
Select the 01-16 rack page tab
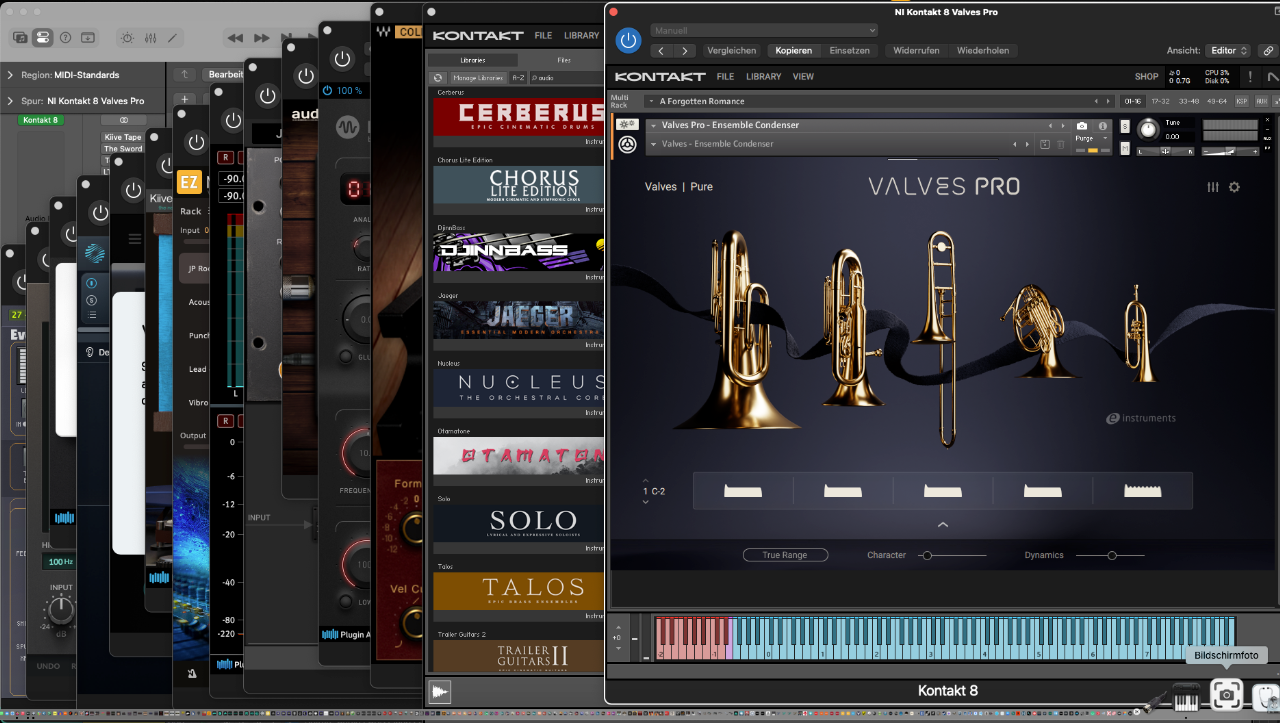(1133, 101)
